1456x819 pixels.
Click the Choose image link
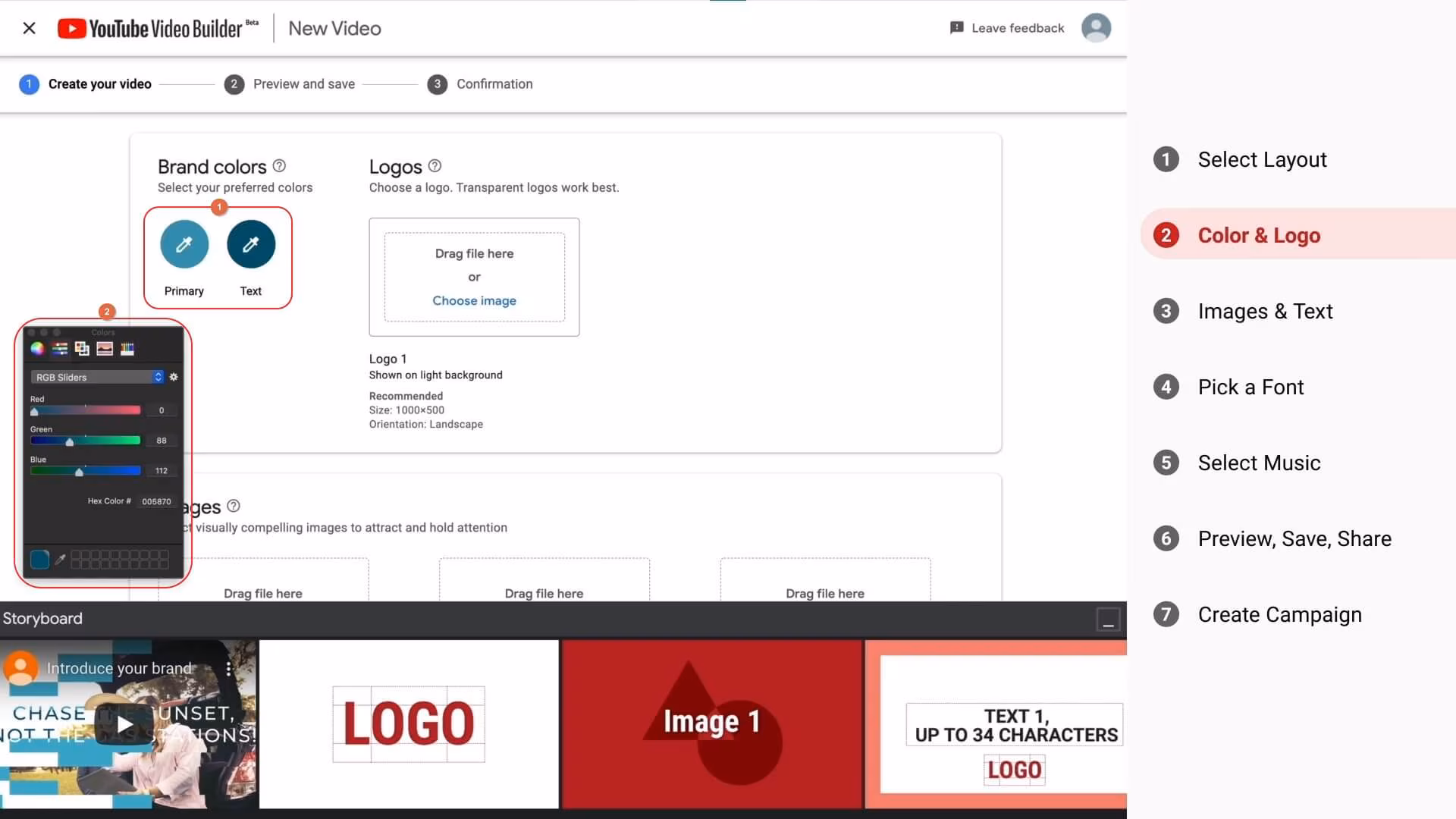coord(474,301)
